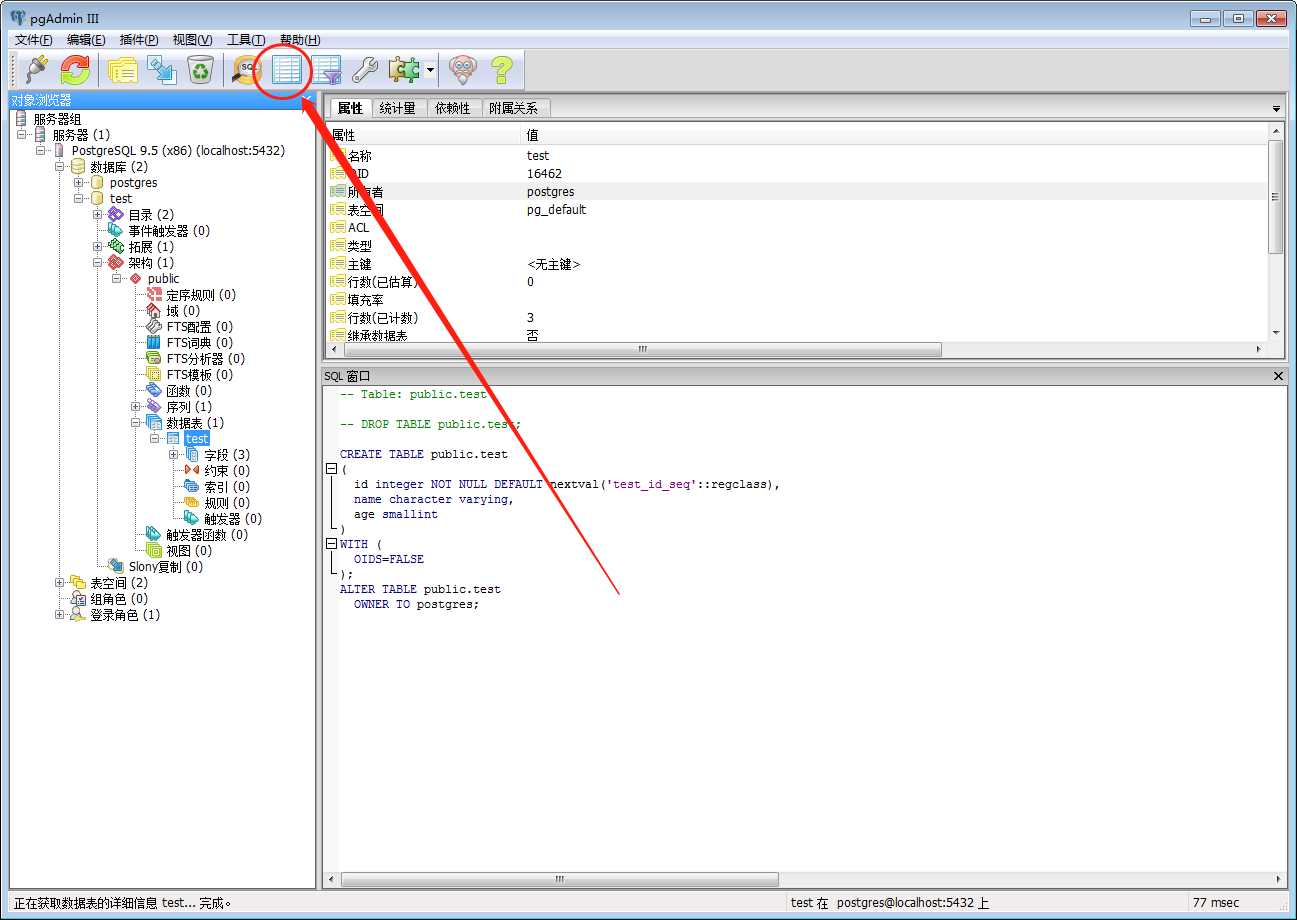
Task: Refresh the selected object with the refresh icon
Action: [76, 69]
